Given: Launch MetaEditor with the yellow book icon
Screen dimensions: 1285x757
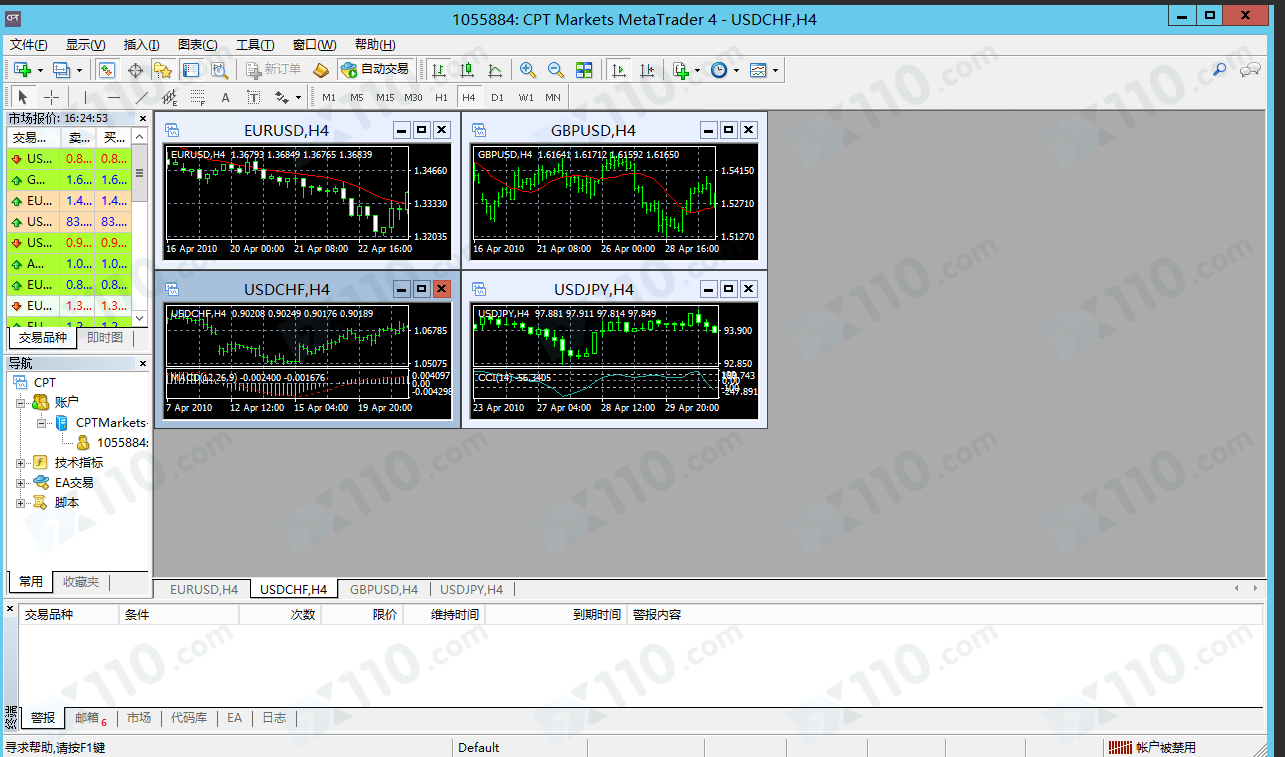Looking at the screenshot, I should click(x=321, y=70).
